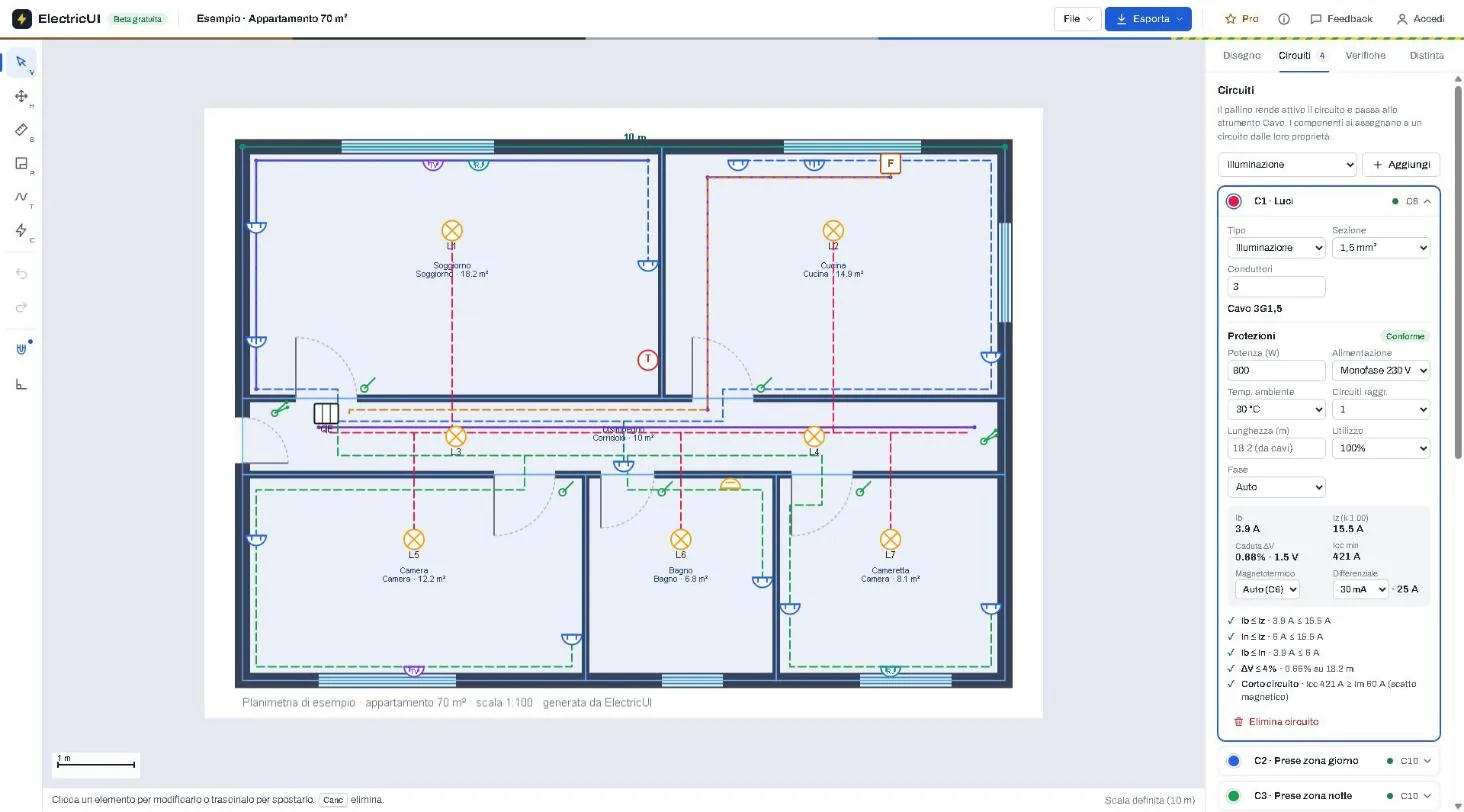This screenshot has width=1464, height=812.
Task: Select lamp L6 in Bagno
Action: [681, 540]
